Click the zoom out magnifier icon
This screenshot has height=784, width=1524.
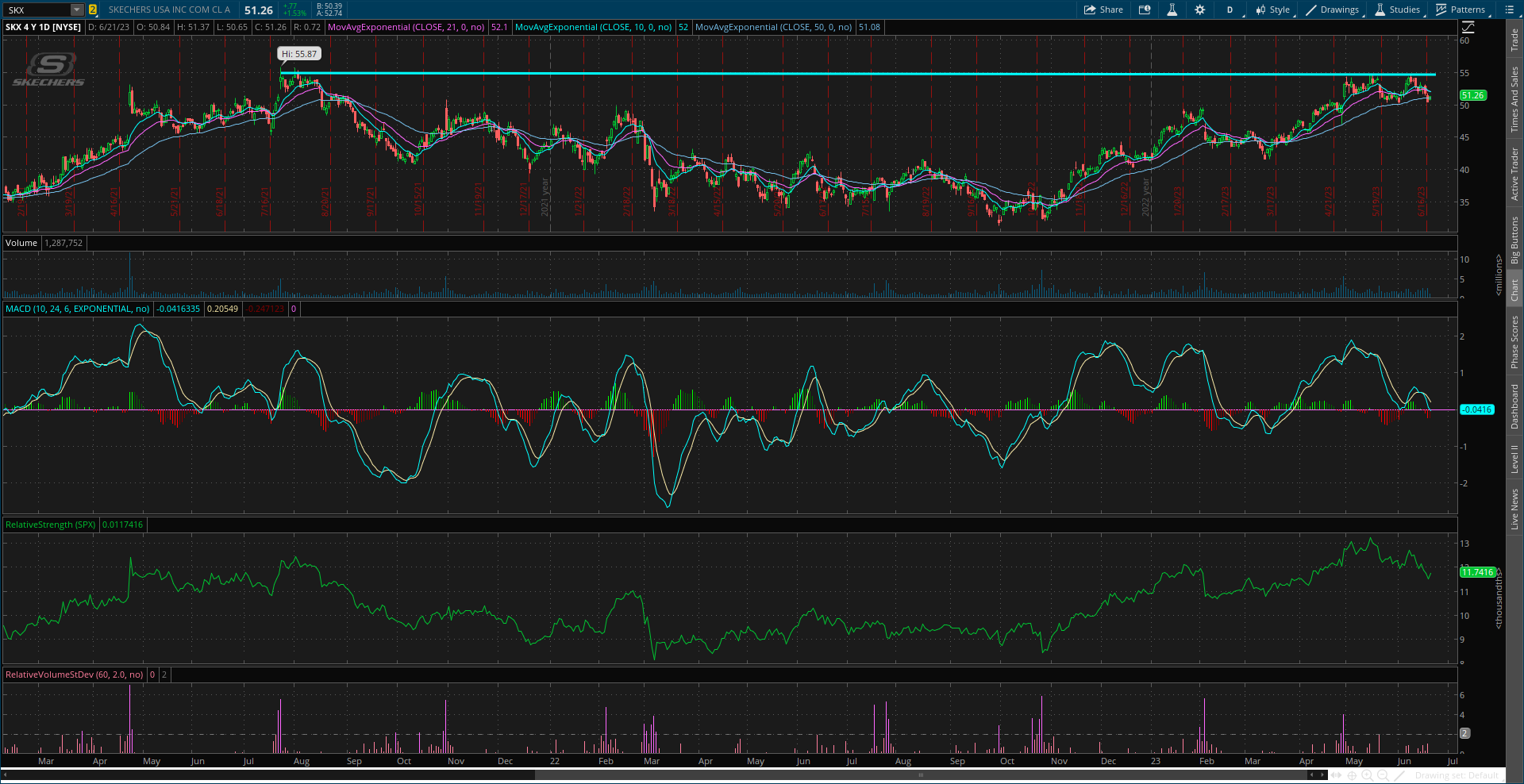coord(1384,775)
